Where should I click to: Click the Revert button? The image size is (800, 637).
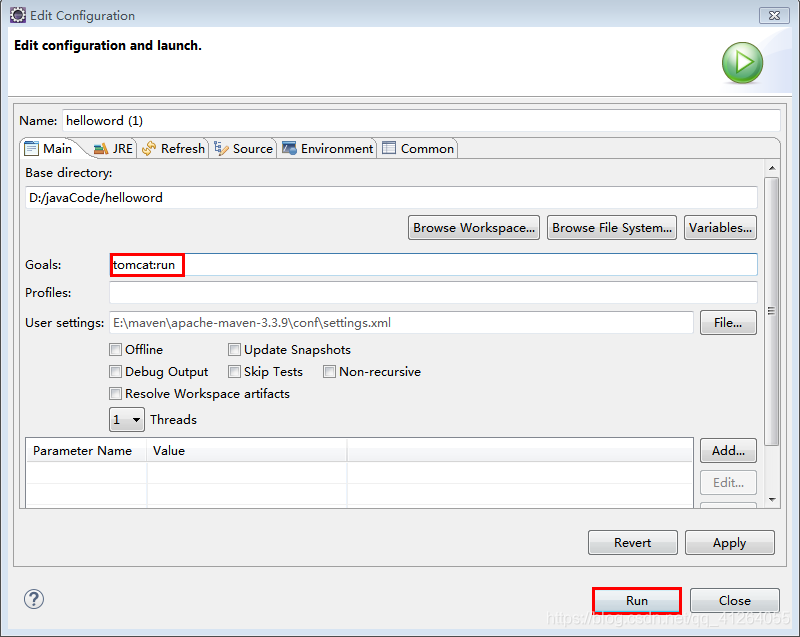coord(633,543)
